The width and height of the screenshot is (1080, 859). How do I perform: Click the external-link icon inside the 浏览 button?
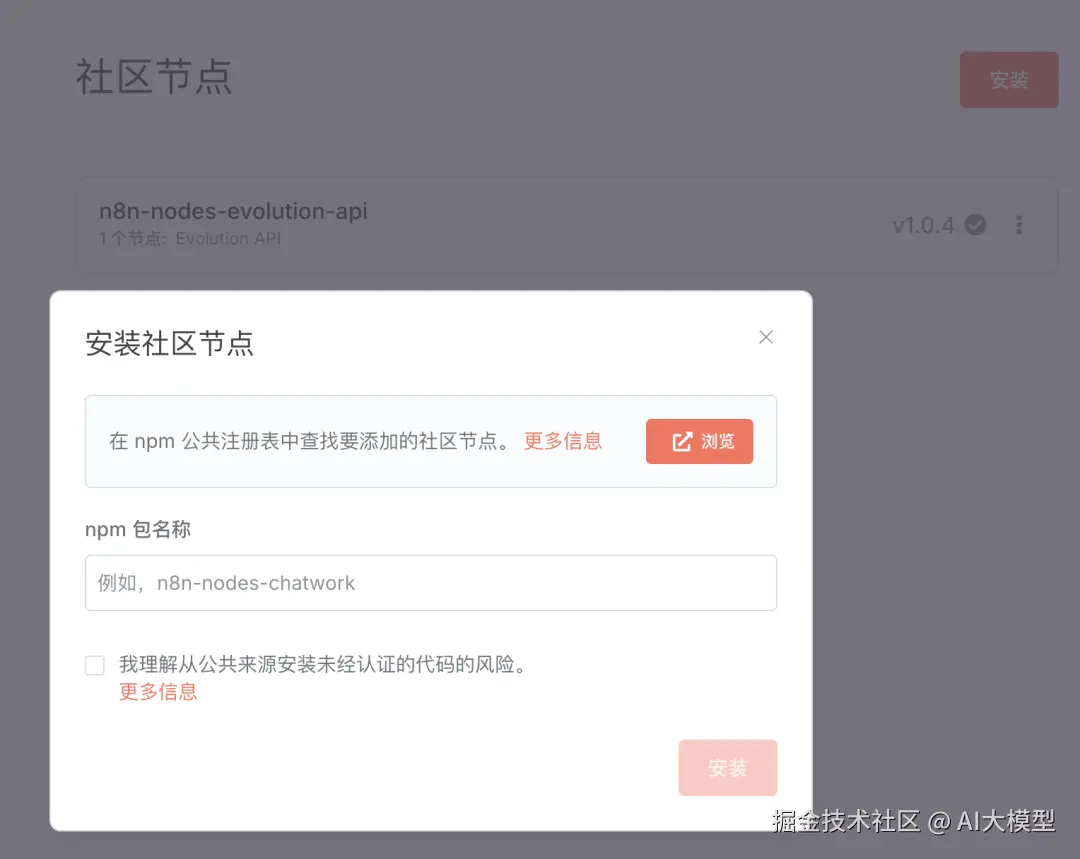(681, 440)
